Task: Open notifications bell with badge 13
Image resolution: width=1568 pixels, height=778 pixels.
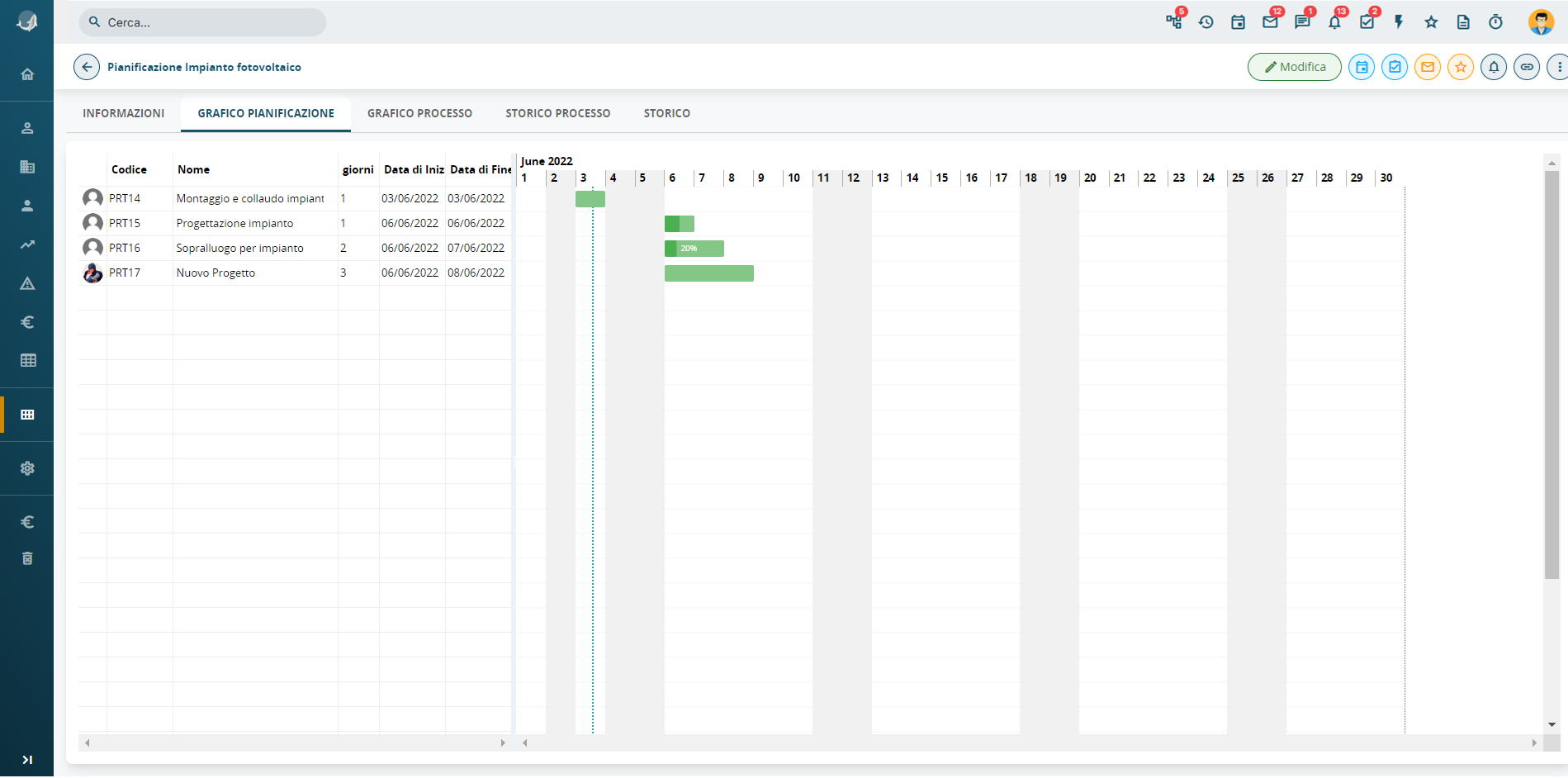Action: pos(1335,21)
